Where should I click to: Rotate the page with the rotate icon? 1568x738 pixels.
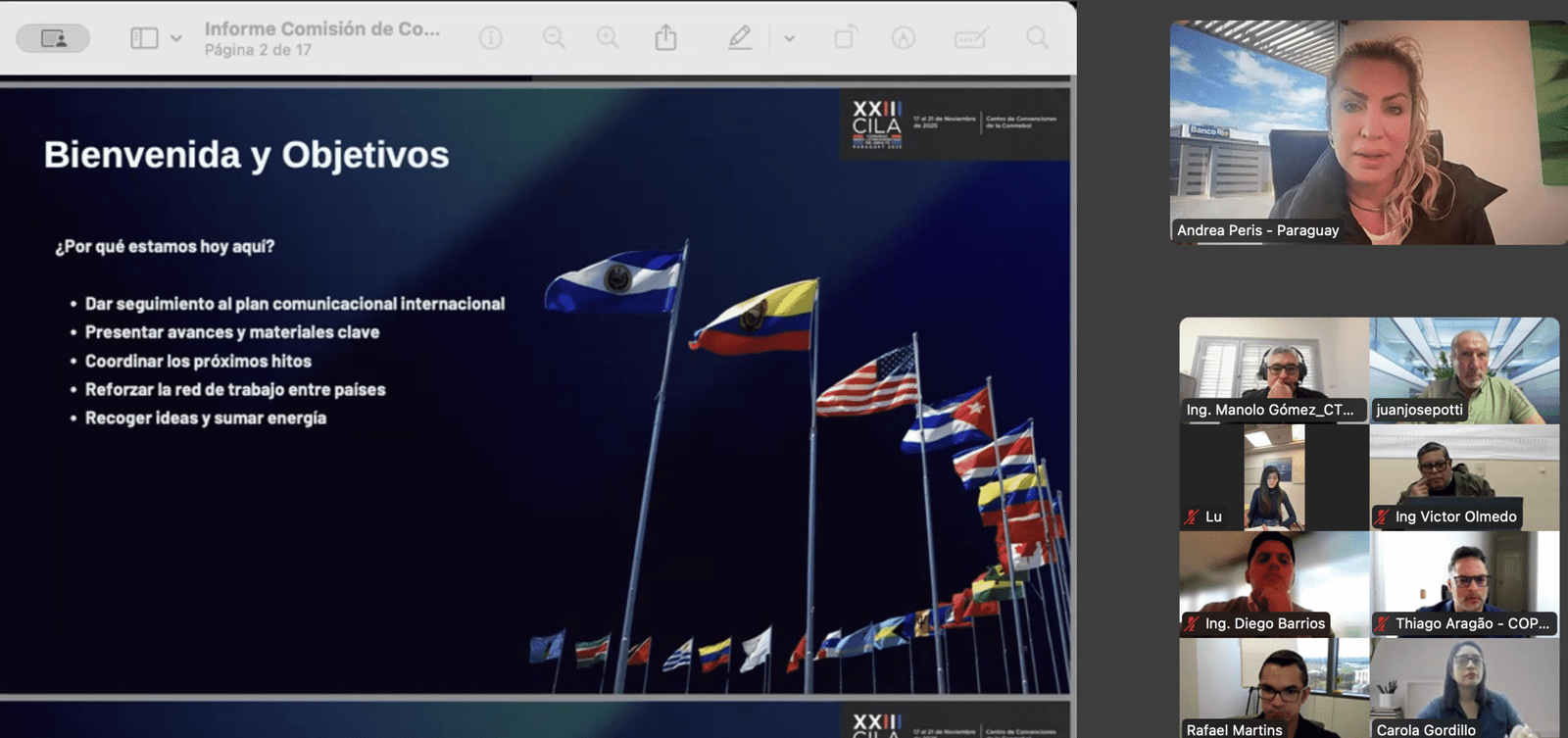[845, 38]
